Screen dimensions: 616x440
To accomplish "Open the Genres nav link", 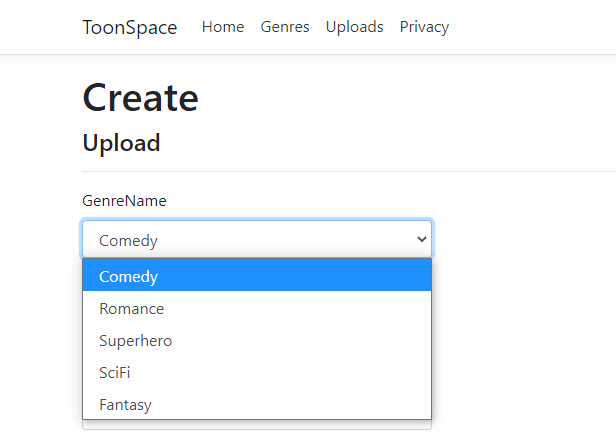I will [285, 27].
